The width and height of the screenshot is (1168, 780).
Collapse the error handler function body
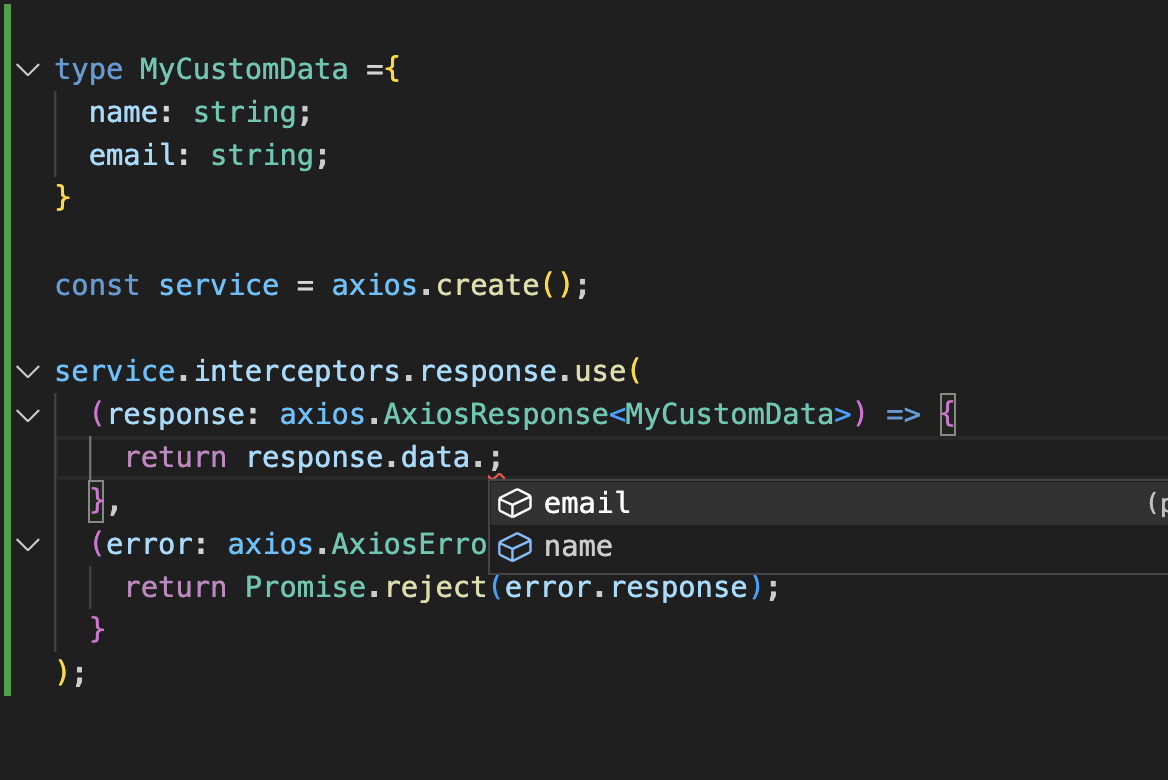tap(27, 543)
